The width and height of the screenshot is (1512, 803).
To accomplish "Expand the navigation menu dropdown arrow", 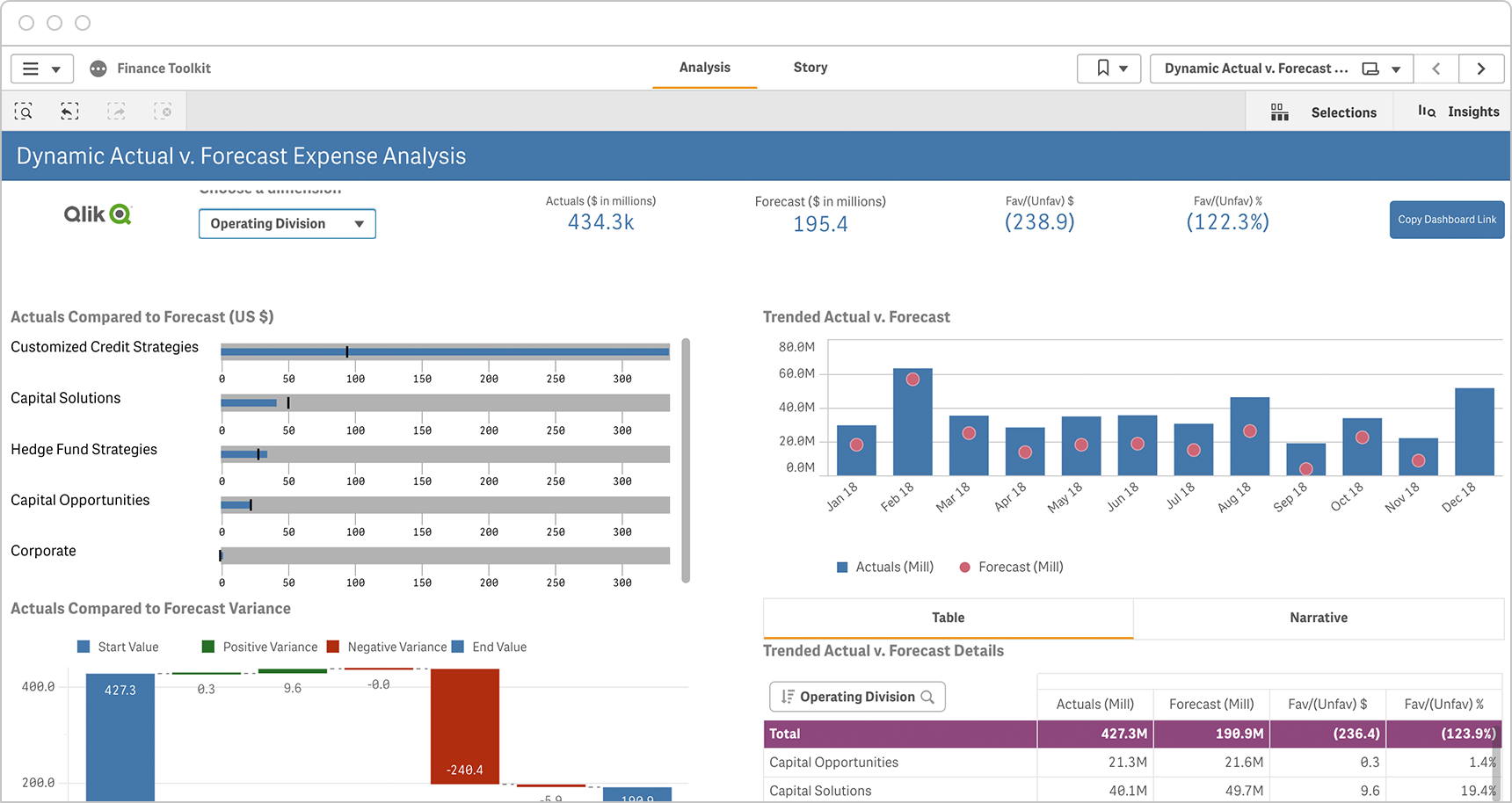I will [x=56, y=69].
